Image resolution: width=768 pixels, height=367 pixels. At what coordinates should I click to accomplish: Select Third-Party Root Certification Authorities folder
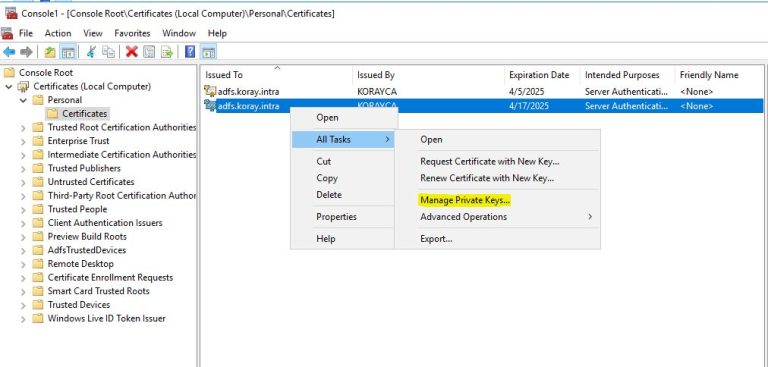tap(121, 196)
